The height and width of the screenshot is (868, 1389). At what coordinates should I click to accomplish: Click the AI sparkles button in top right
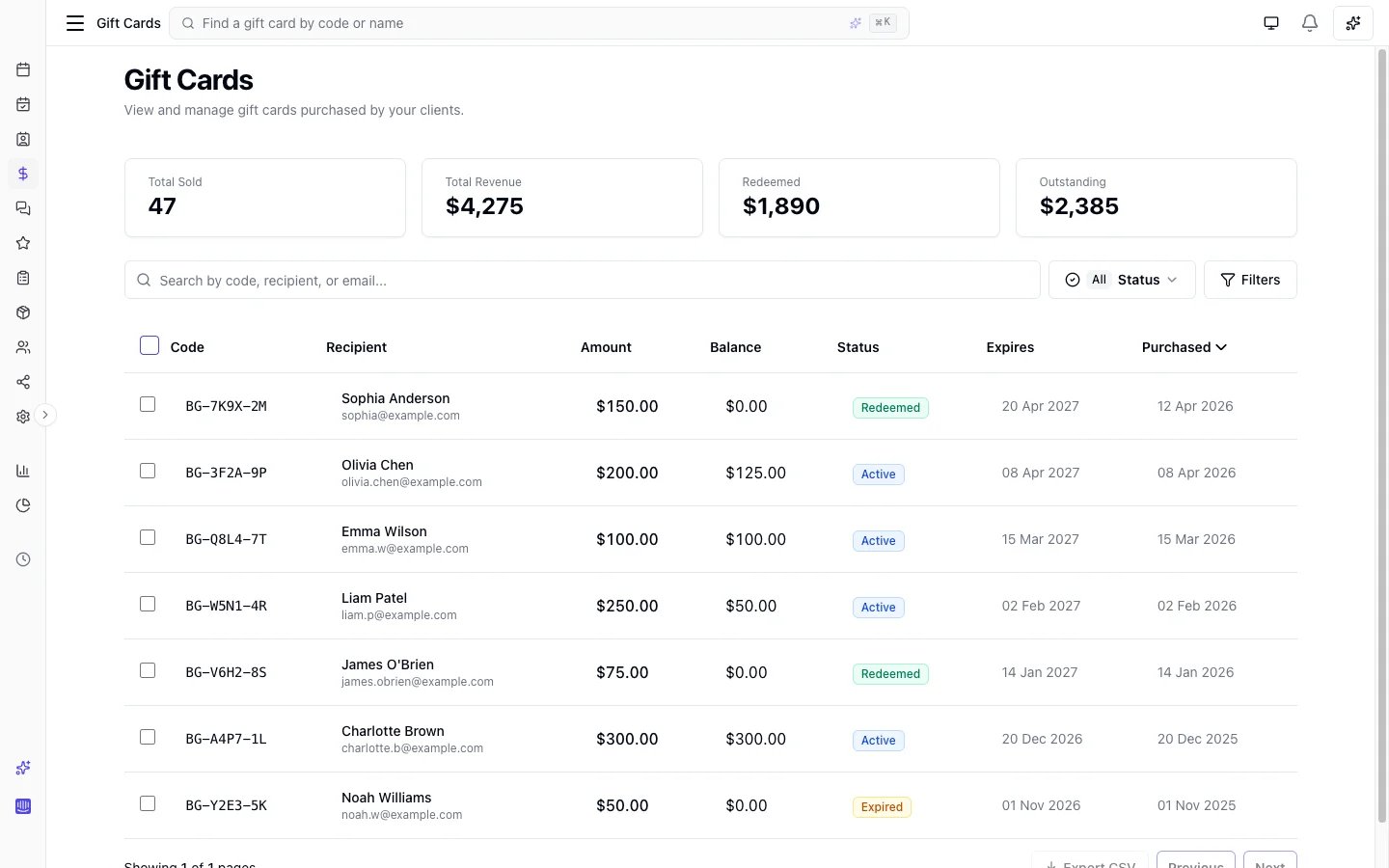point(1353,23)
